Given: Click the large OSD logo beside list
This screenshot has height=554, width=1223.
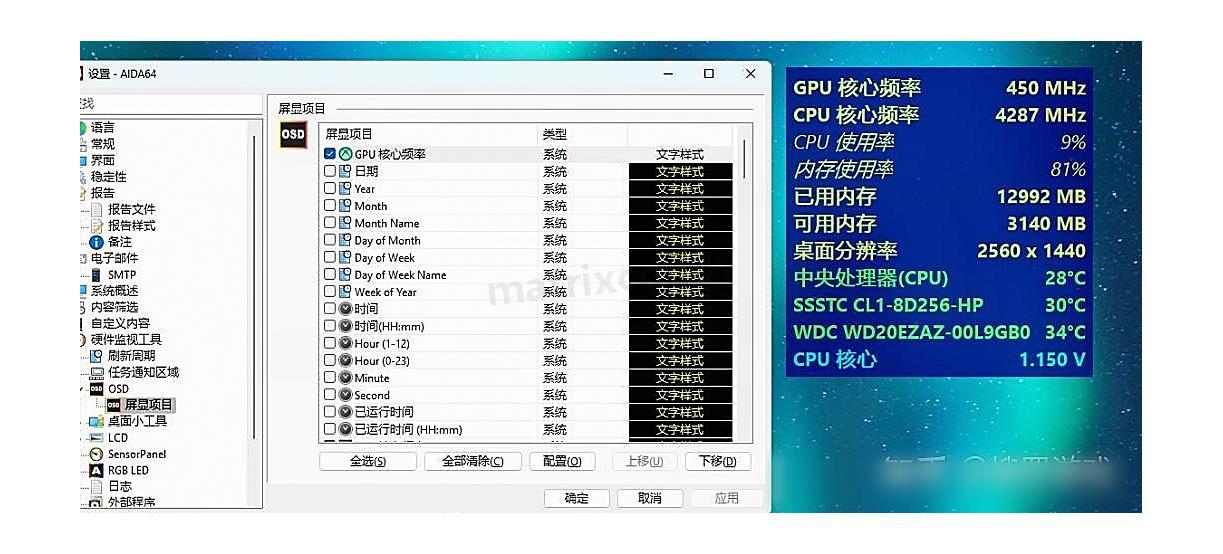Looking at the screenshot, I should pos(293,134).
